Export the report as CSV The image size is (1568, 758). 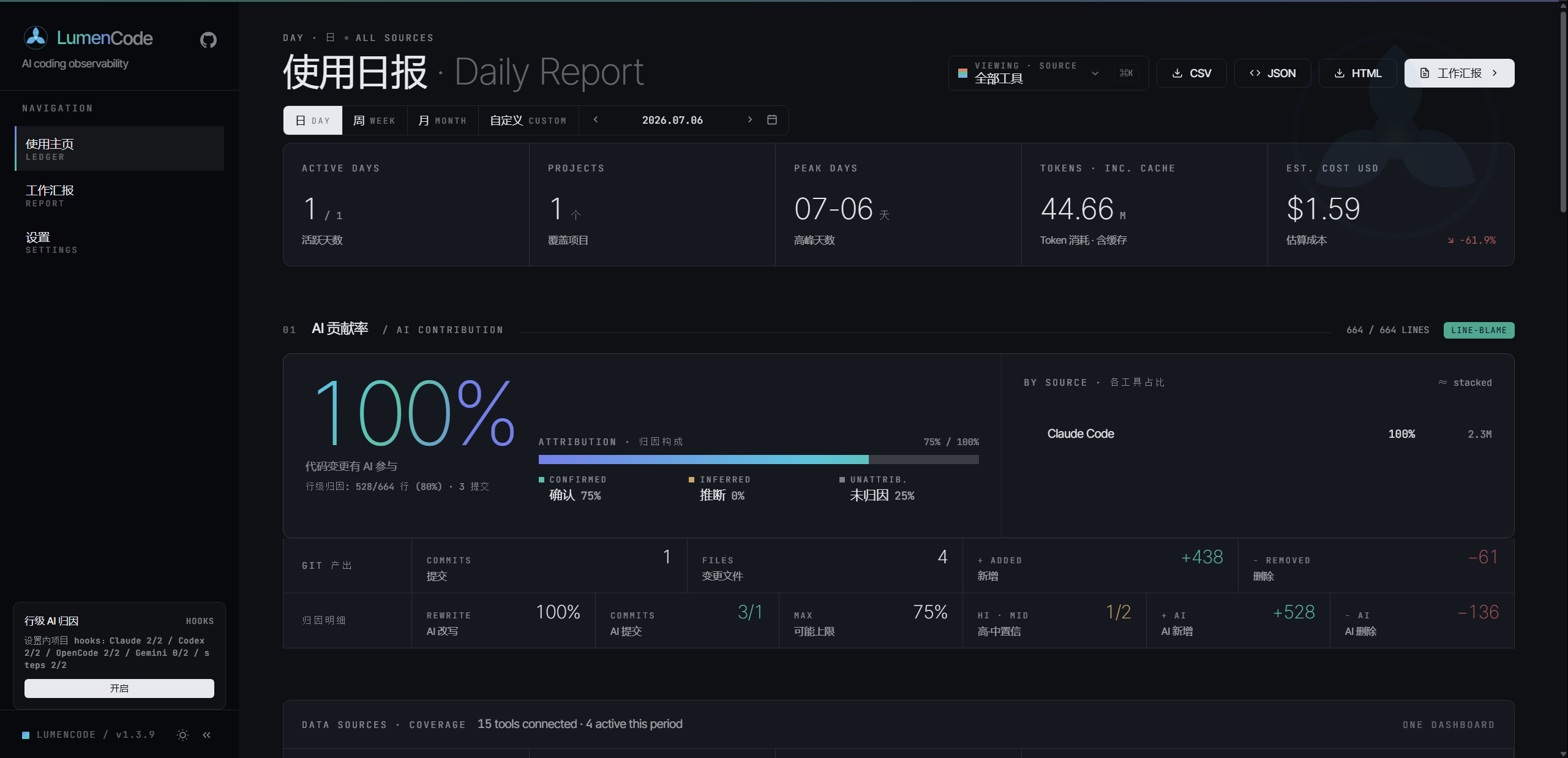(1191, 73)
